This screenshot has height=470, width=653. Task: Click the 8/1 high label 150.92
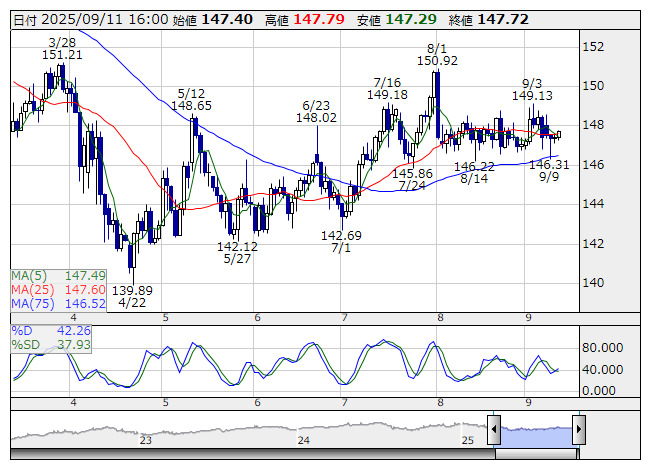[436, 61]
